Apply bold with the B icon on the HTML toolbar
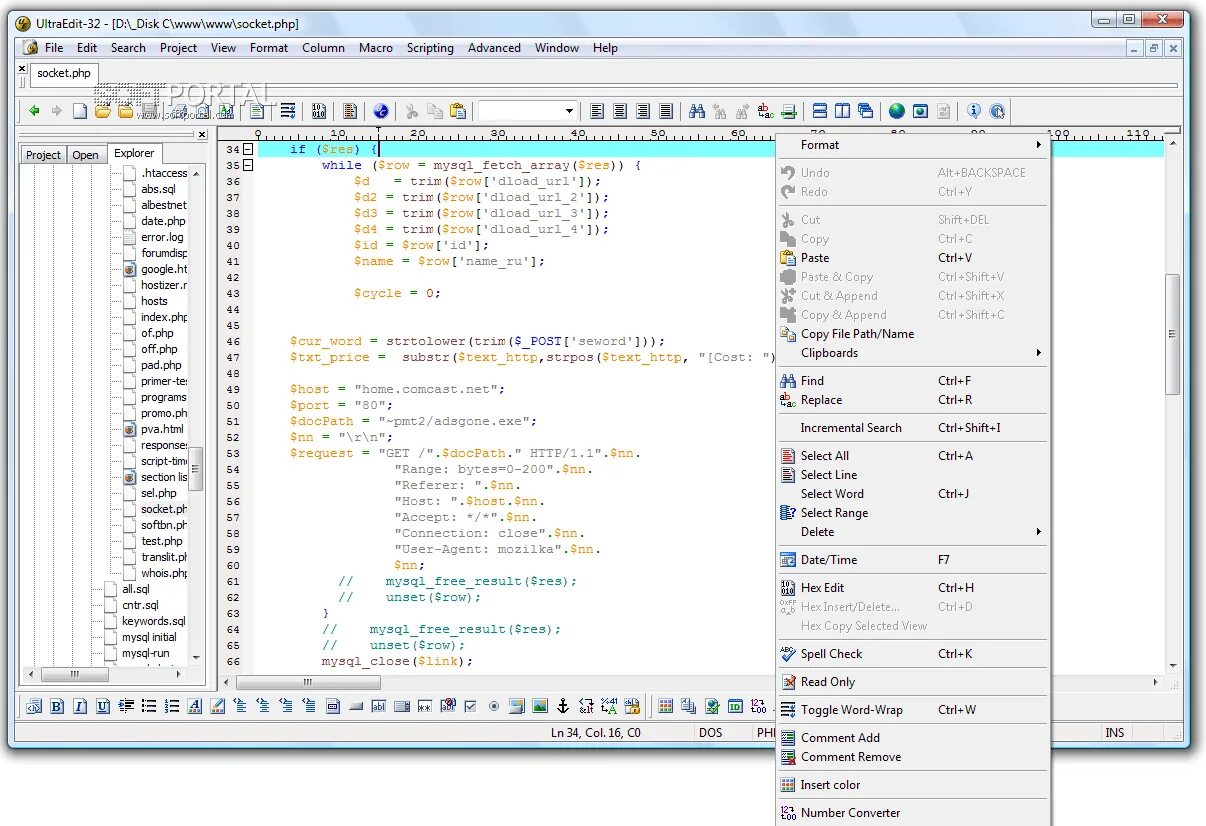 57,706
